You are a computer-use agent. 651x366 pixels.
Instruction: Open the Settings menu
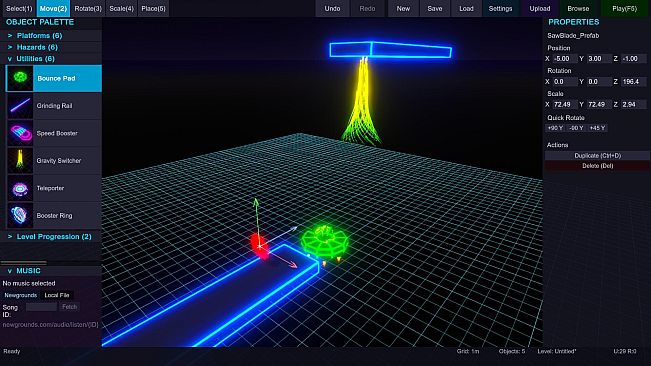500,8
